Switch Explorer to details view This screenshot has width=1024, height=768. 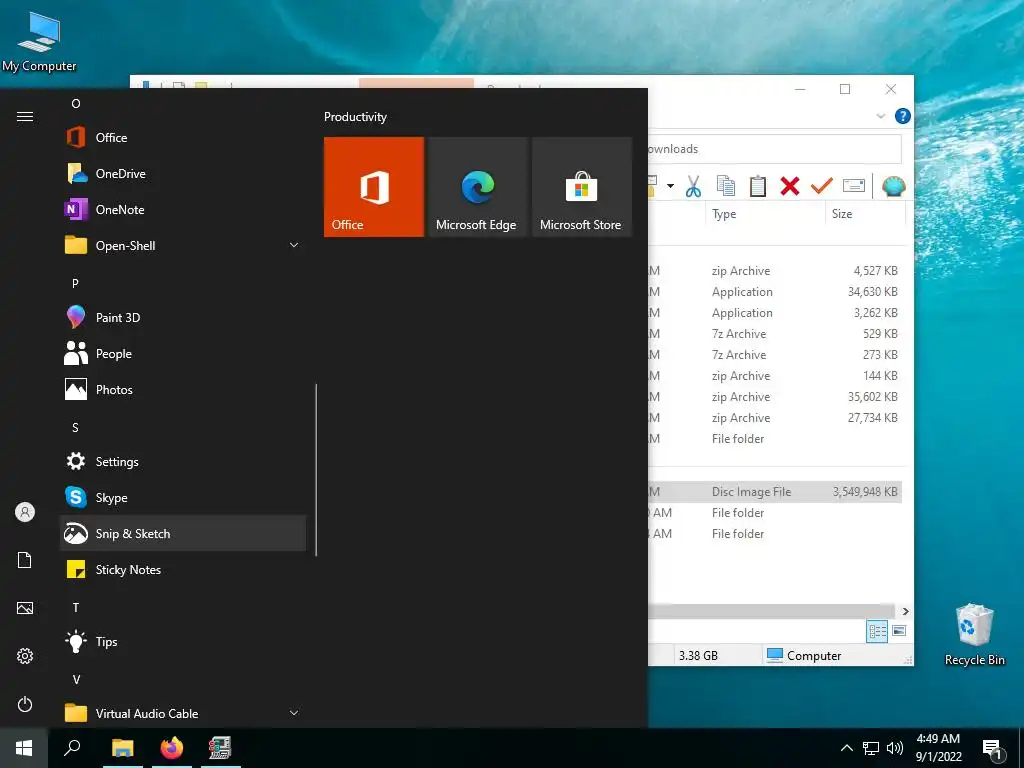877,632
